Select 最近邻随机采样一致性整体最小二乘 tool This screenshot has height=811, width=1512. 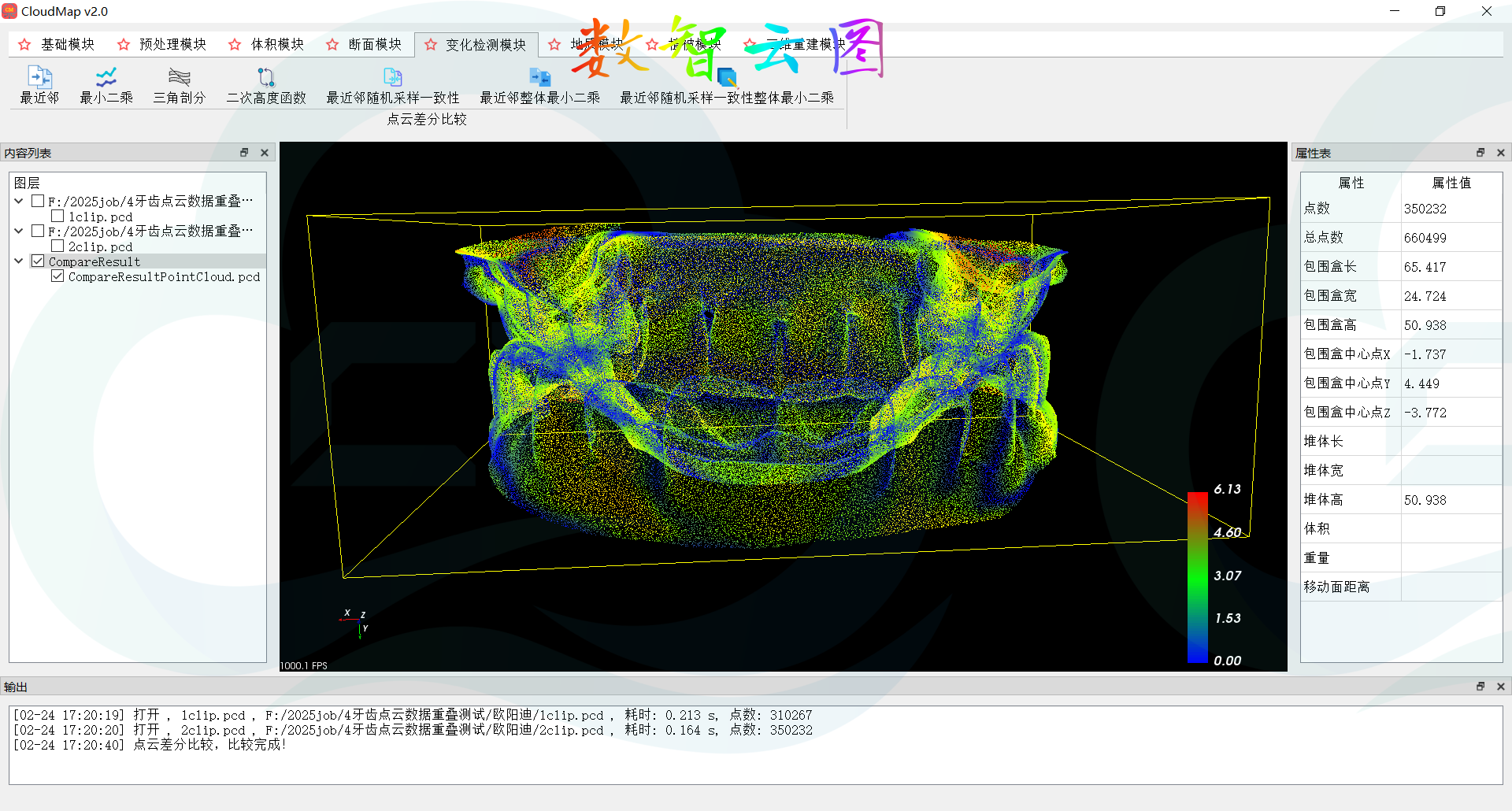tap(724, 84)
